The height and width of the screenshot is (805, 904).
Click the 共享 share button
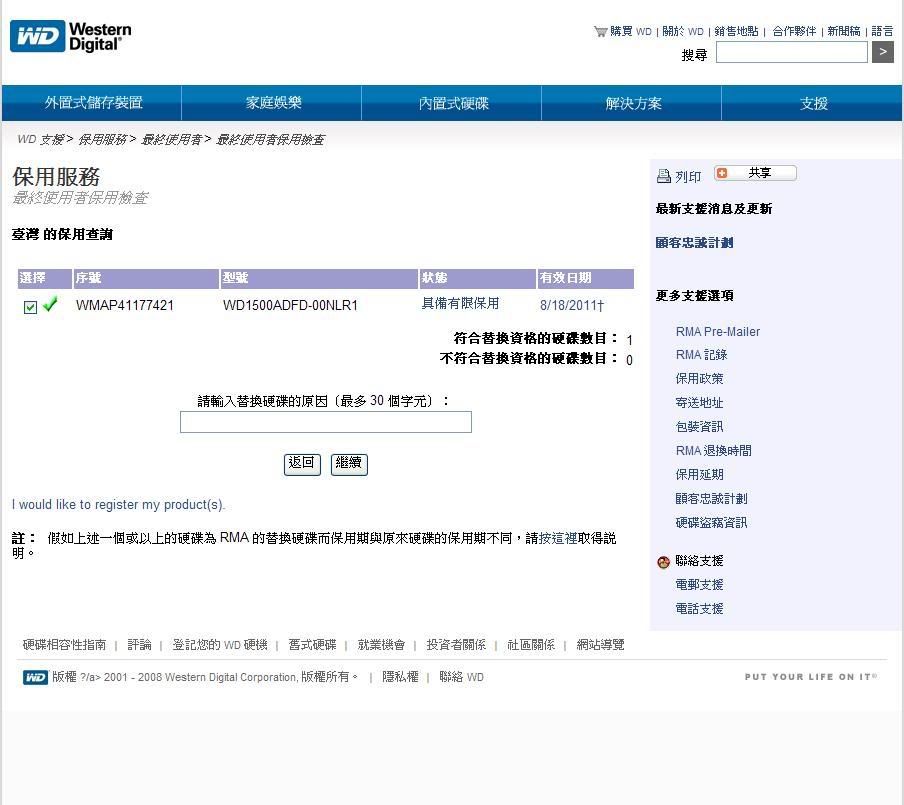(x=755, y=173)
